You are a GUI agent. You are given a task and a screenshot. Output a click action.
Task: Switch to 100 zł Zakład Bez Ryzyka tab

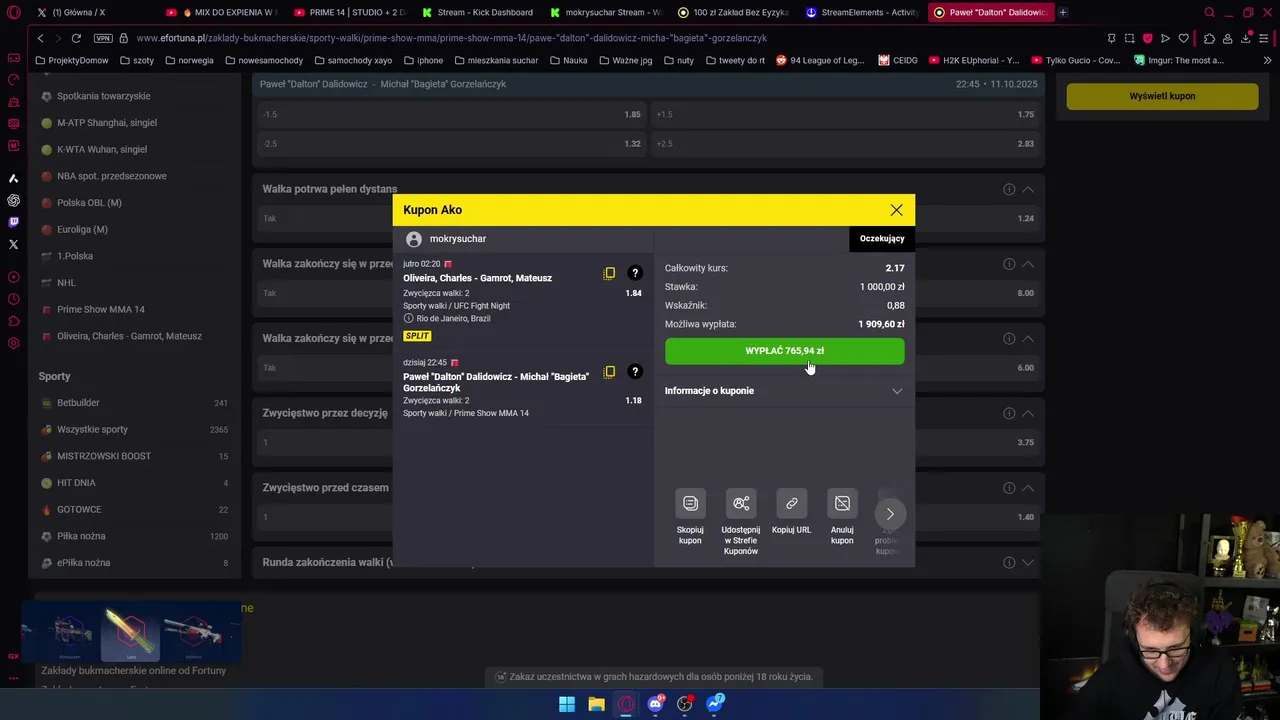tap(734, 13)
